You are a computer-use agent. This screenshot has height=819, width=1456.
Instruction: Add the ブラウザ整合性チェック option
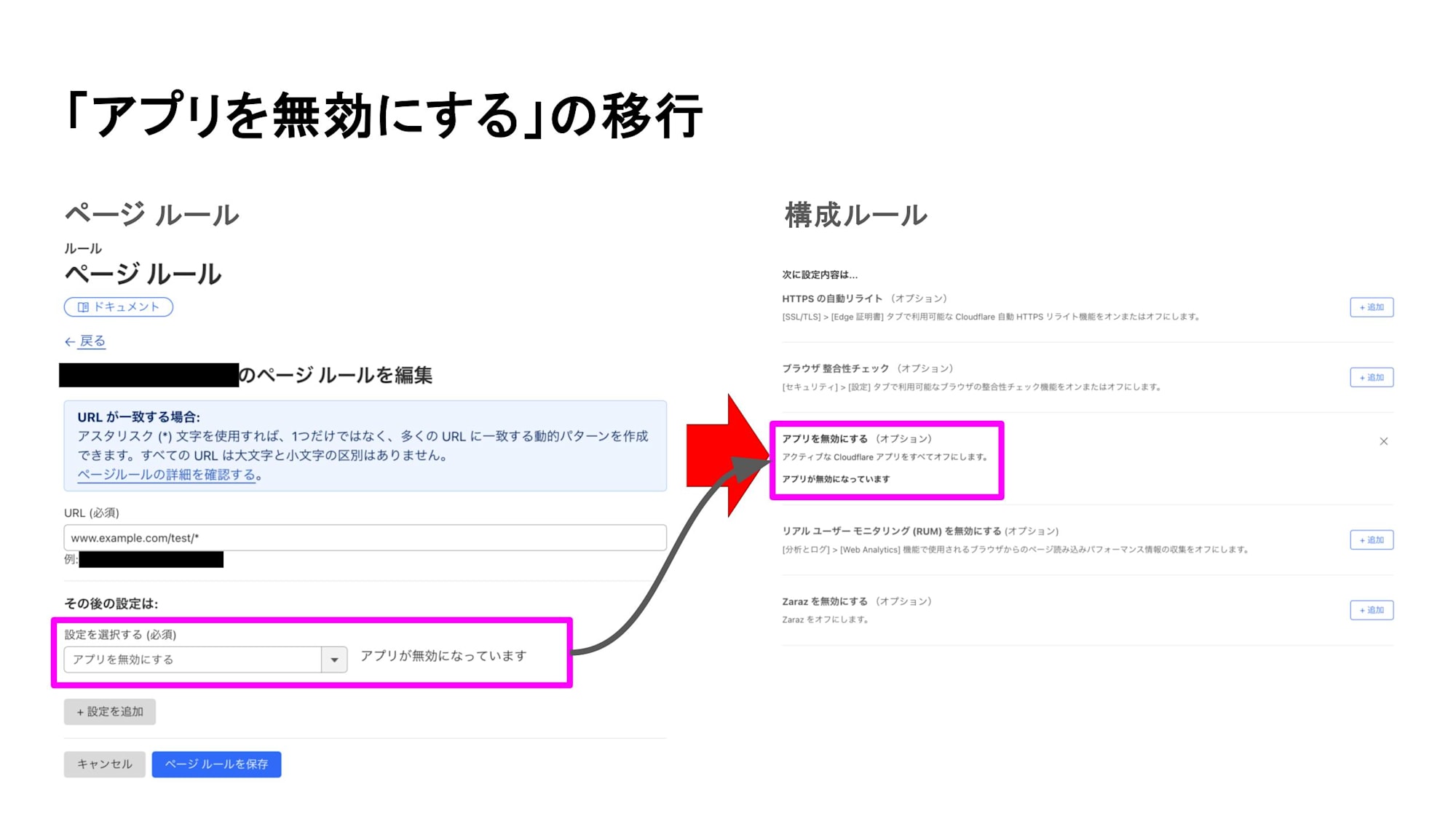[x=1372, y=377]
